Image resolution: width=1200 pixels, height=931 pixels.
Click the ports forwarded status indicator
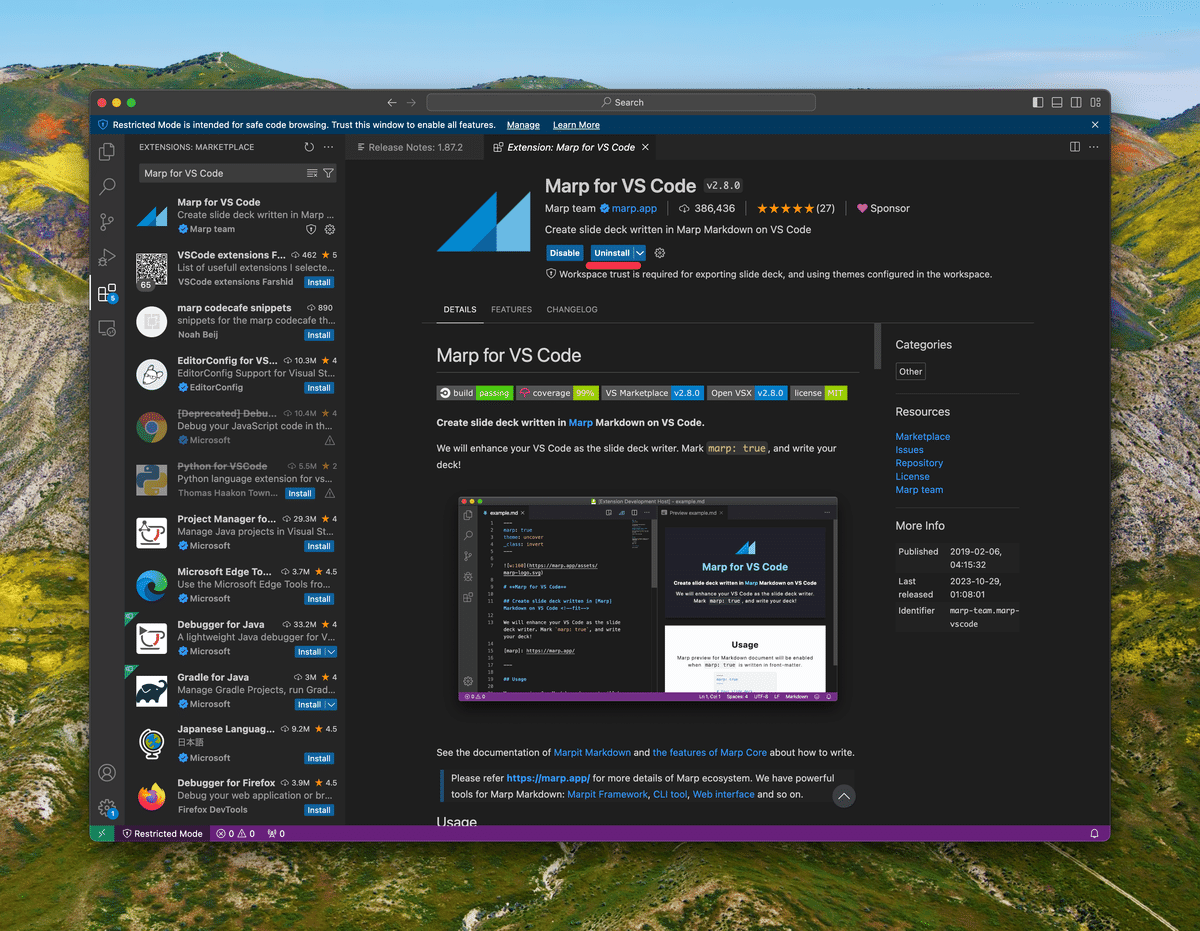click(276, 833)
